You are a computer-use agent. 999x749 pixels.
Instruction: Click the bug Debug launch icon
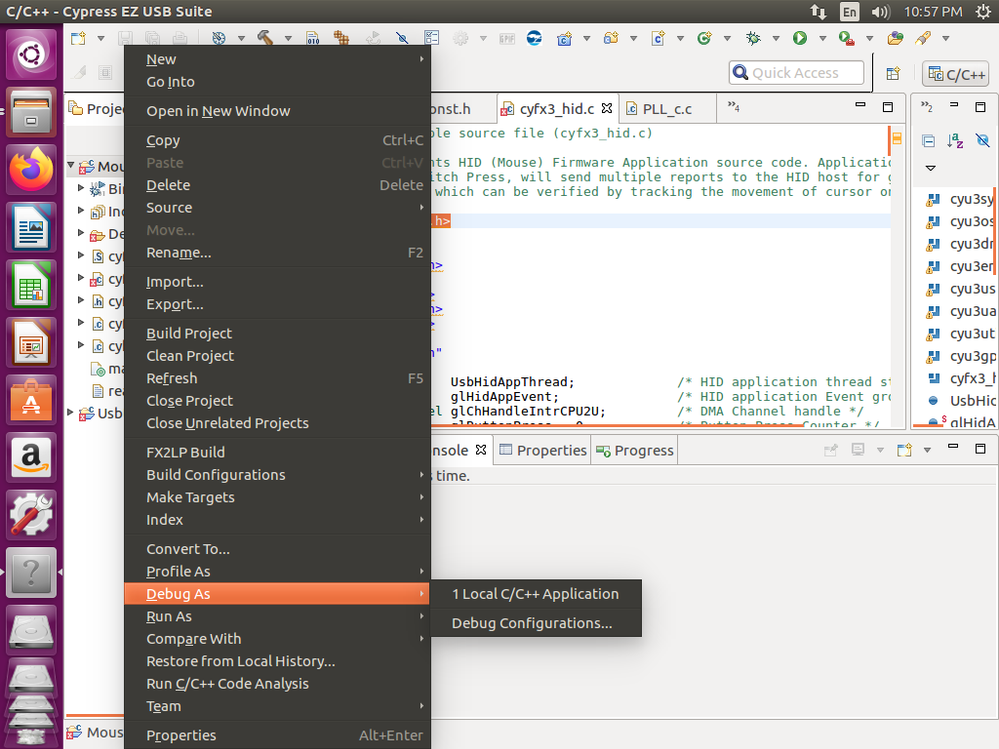coord(753,38)
